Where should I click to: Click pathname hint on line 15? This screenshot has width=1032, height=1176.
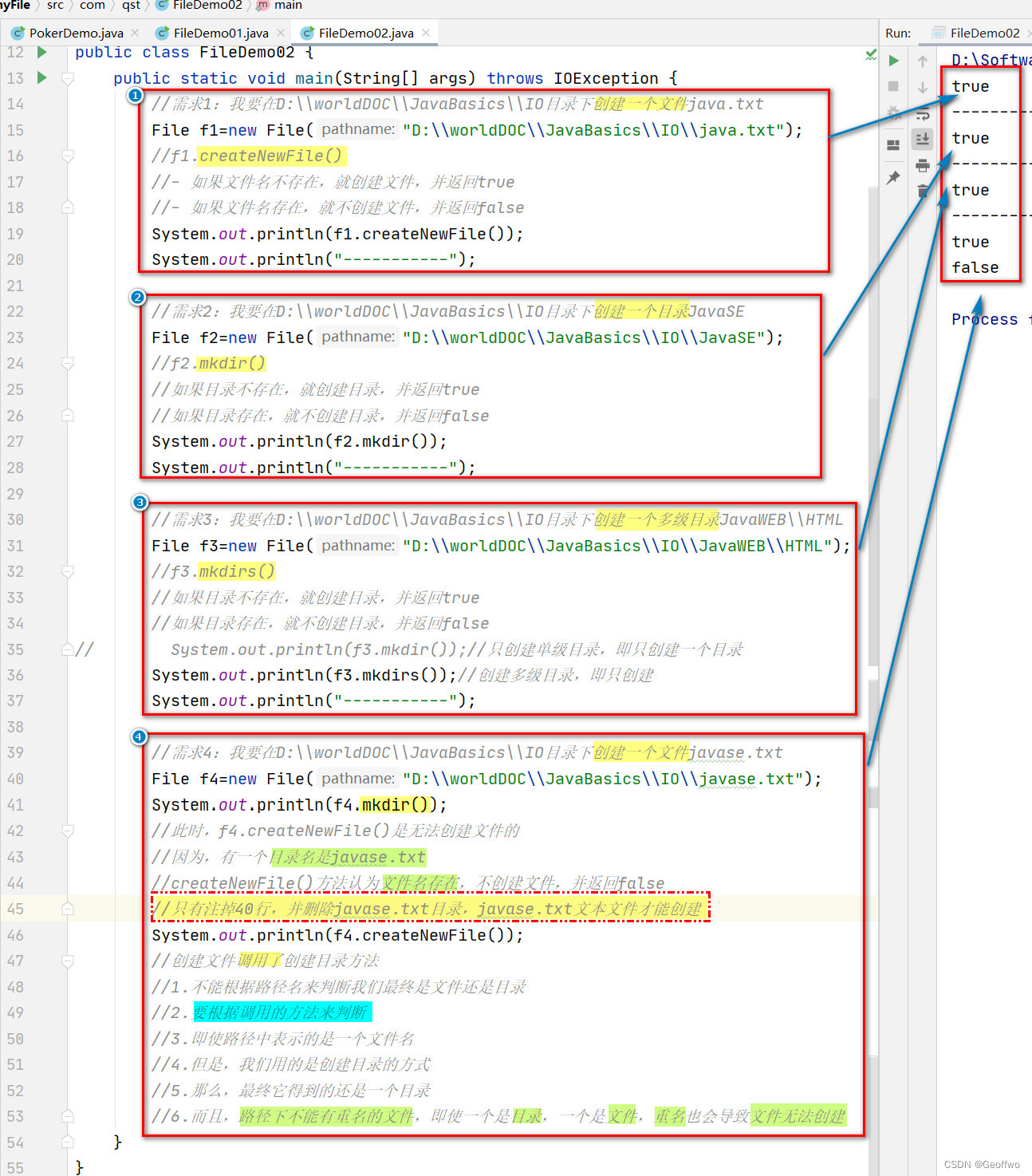(358, 129)
